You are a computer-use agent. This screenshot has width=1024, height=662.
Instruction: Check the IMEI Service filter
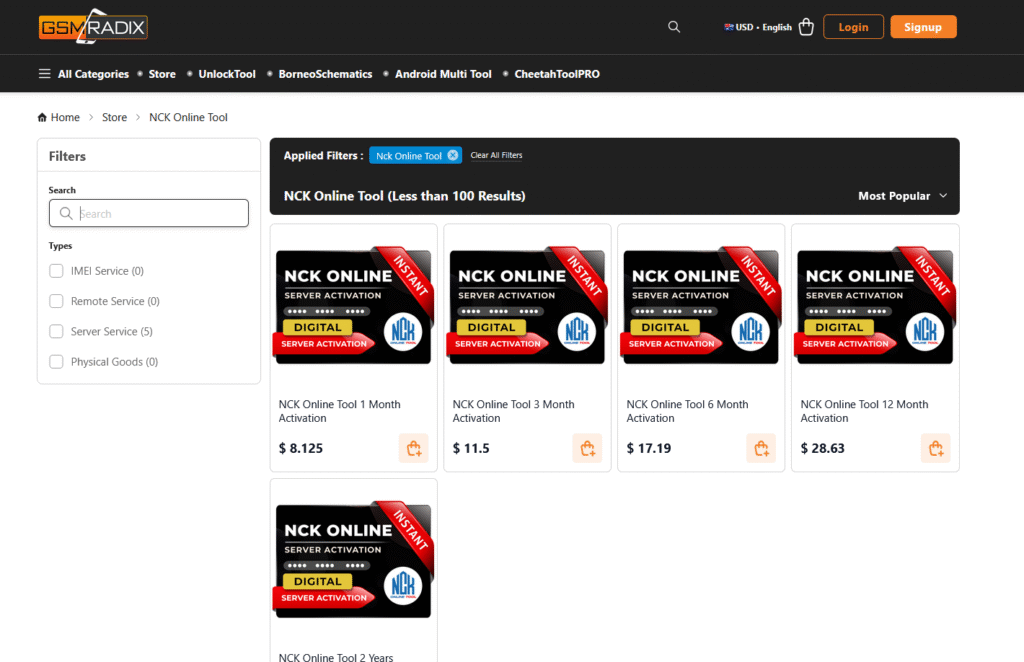[57, 271]
